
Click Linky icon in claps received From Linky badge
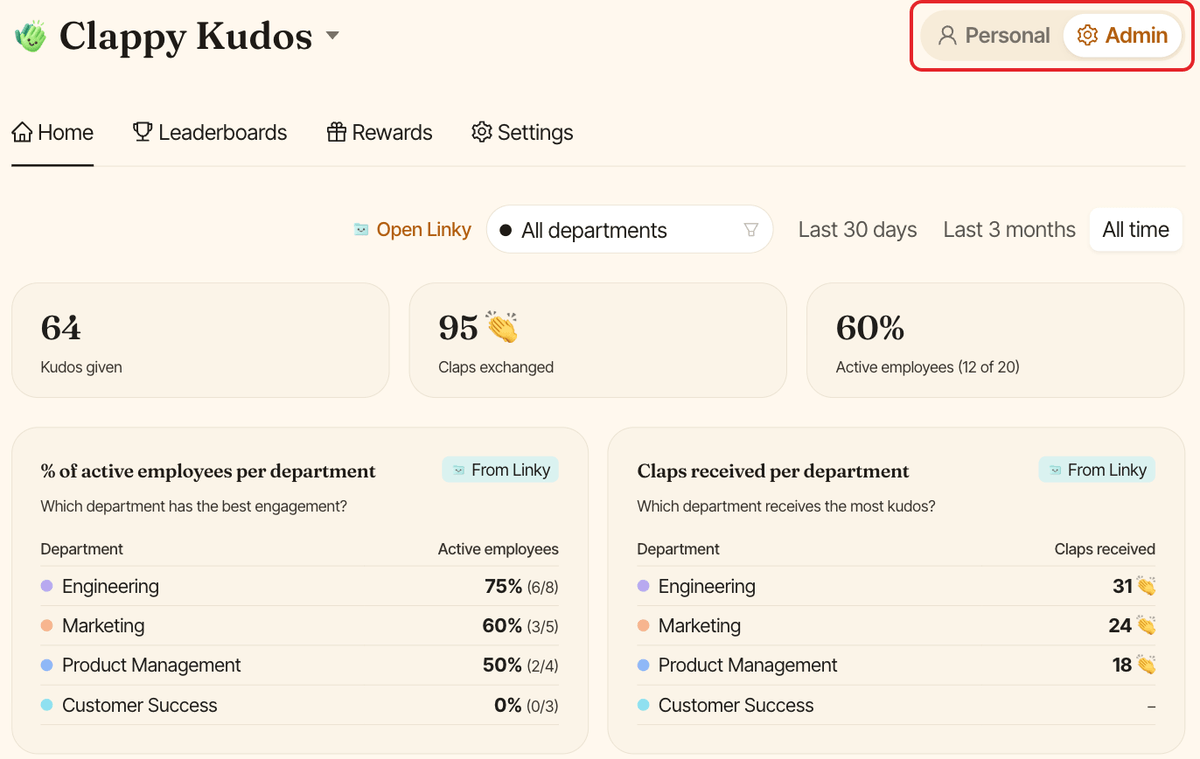click(1055, 470)
